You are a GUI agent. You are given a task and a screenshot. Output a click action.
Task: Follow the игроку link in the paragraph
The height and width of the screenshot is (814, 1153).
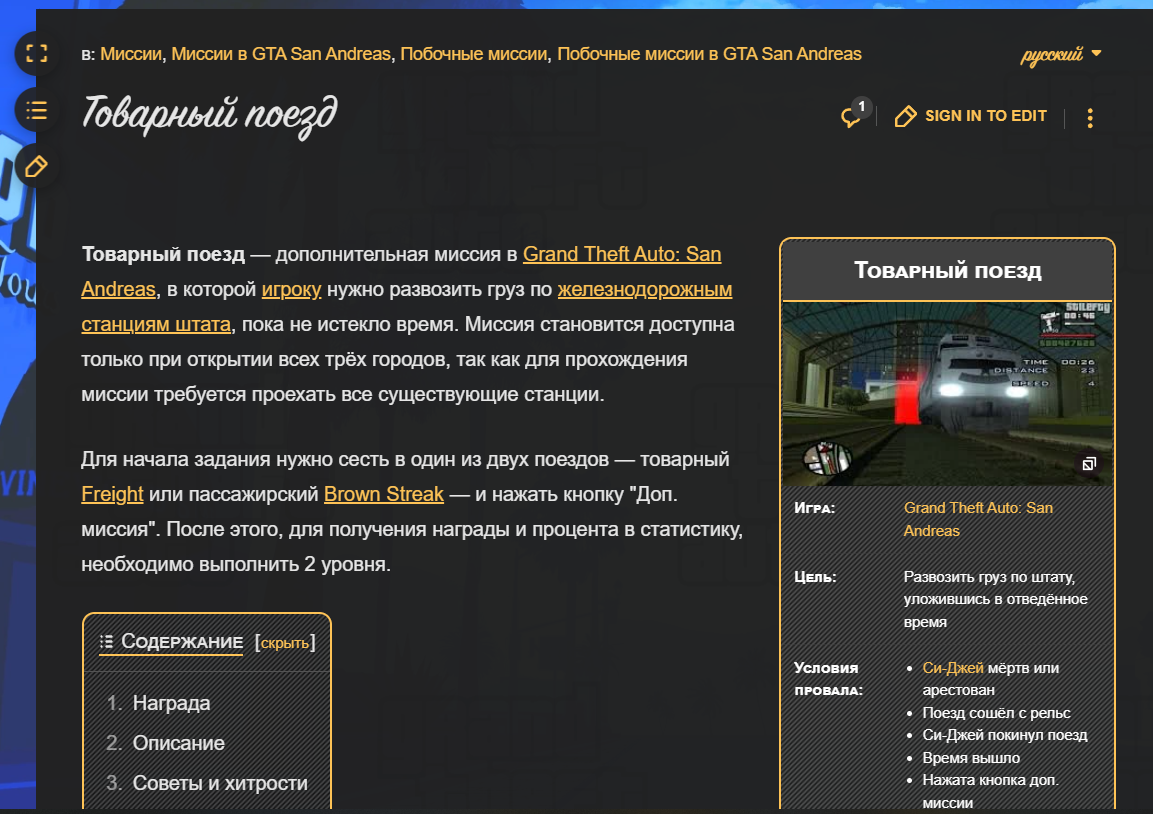(x=291, y=289)
